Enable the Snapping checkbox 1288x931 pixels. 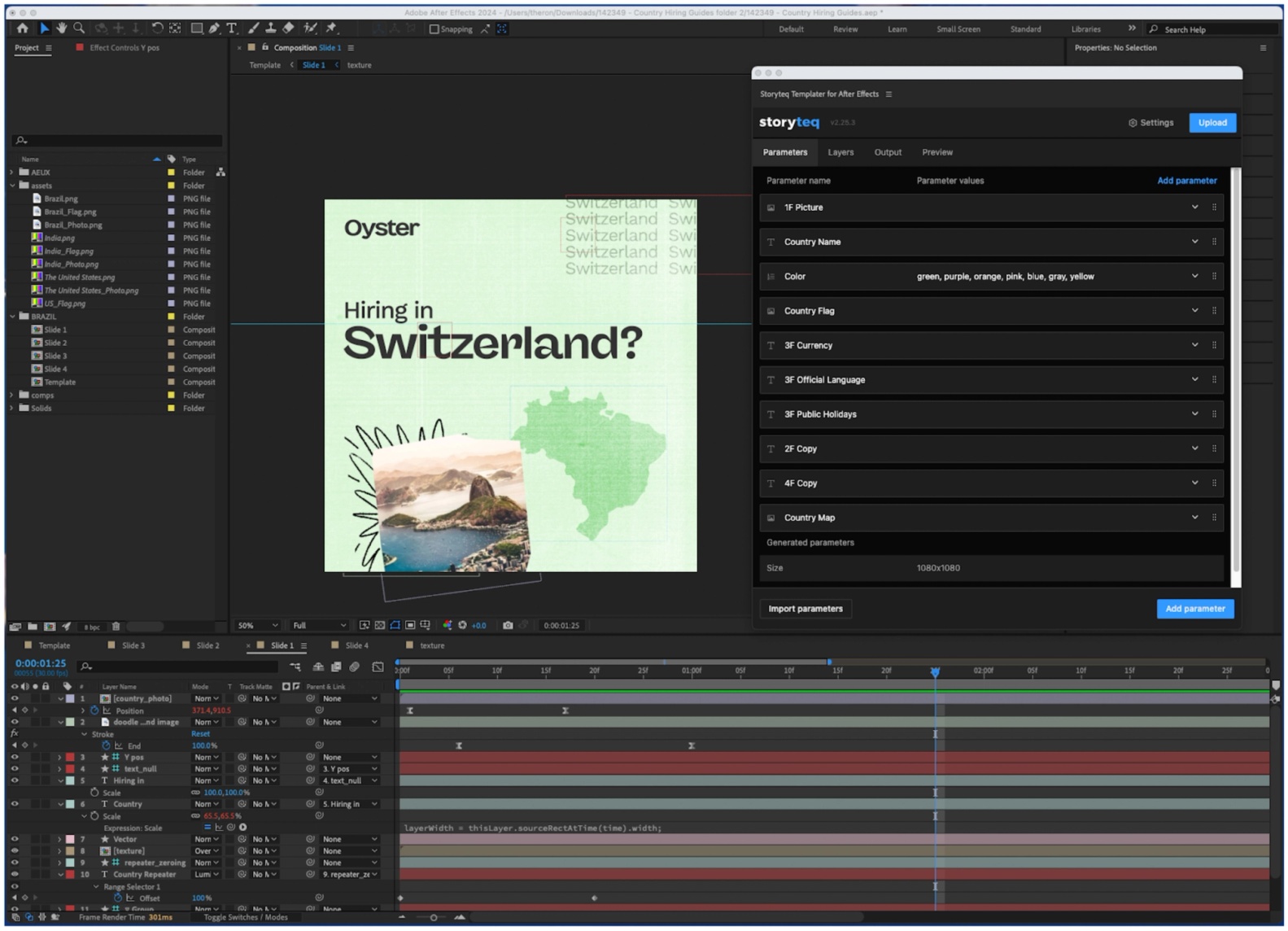(434, 29)
